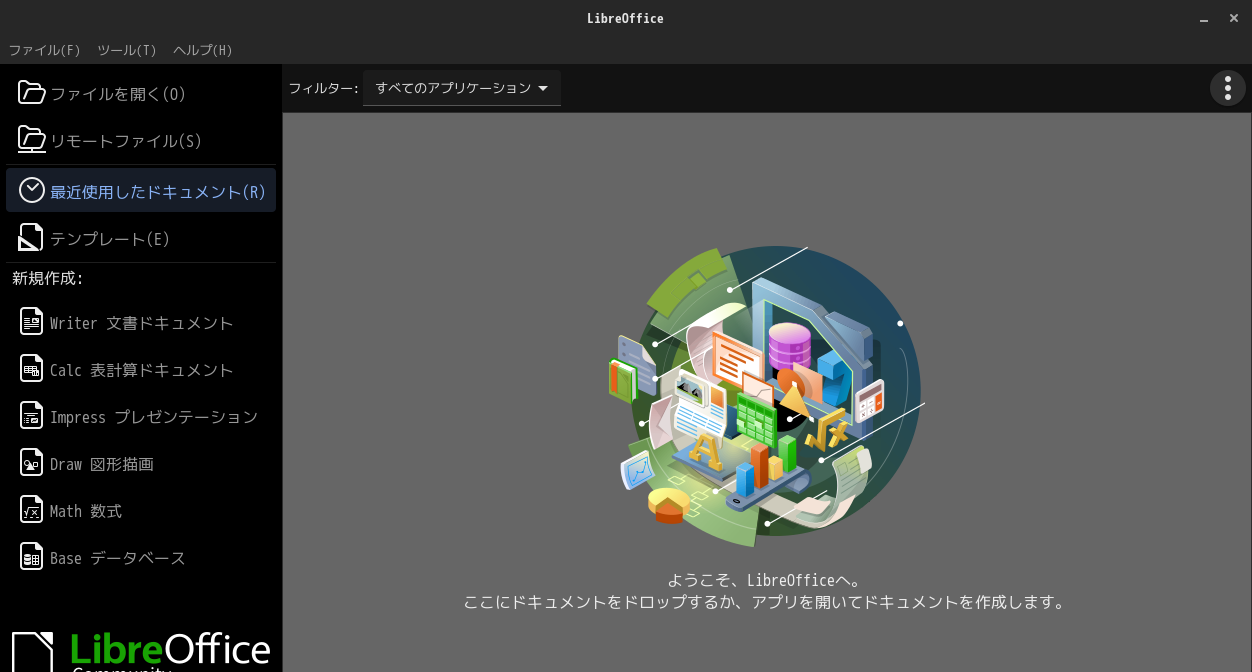Image resolution: width=1252 pixels, height=672 pixels.
Task: Click the ようこそ、LibreOfficeへ。 text
Action: coord(766,580)
